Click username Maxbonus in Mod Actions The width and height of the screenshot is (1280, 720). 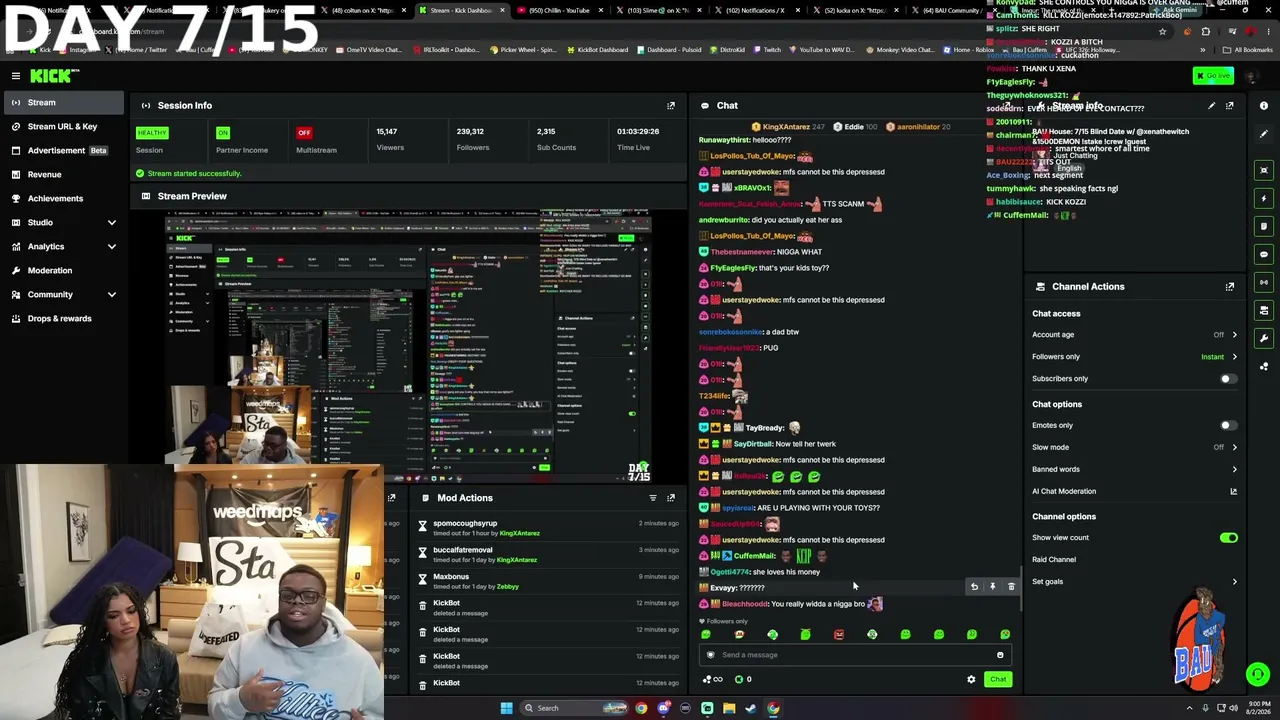pos(451,576)
